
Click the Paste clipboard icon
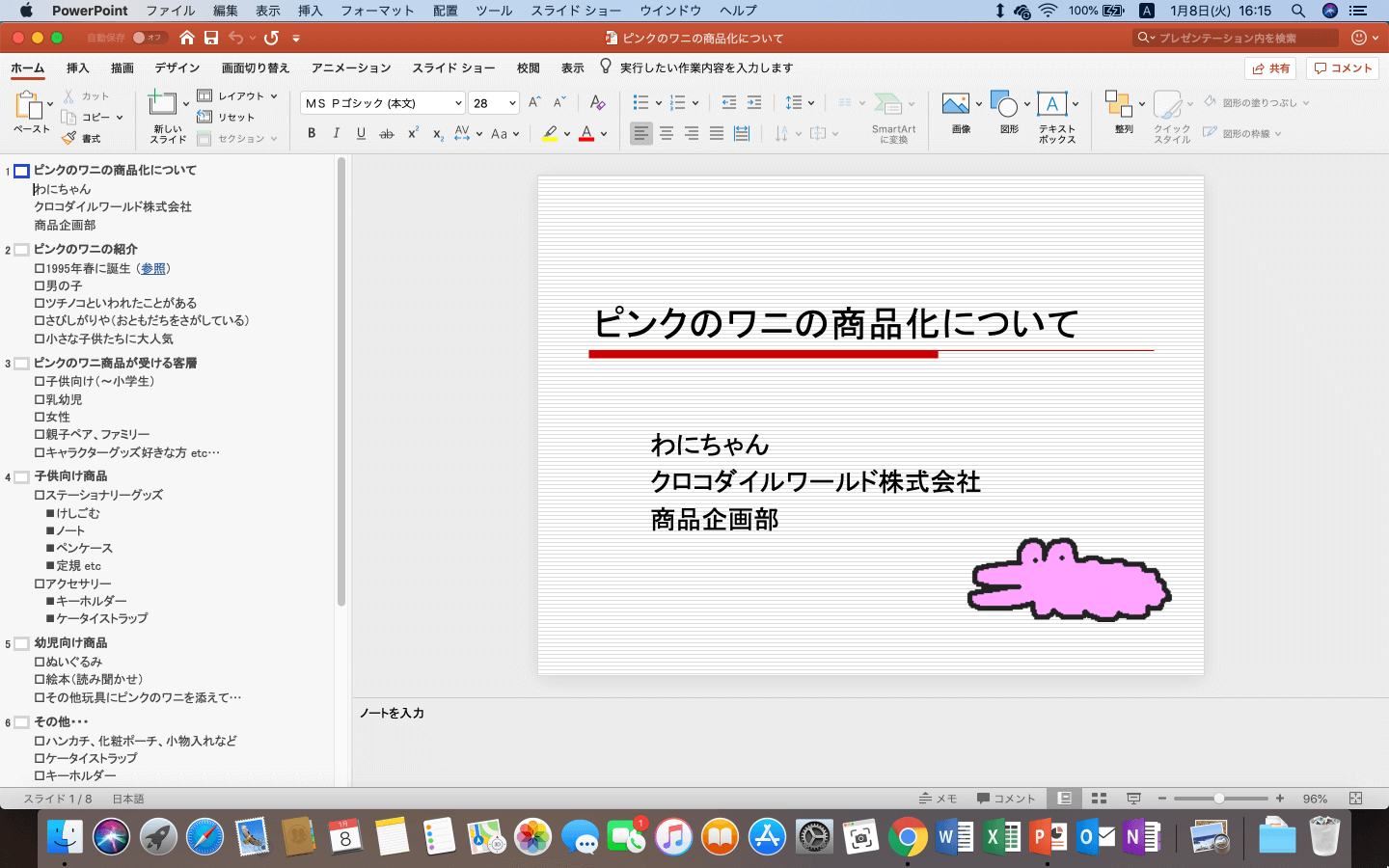(28, 106)
